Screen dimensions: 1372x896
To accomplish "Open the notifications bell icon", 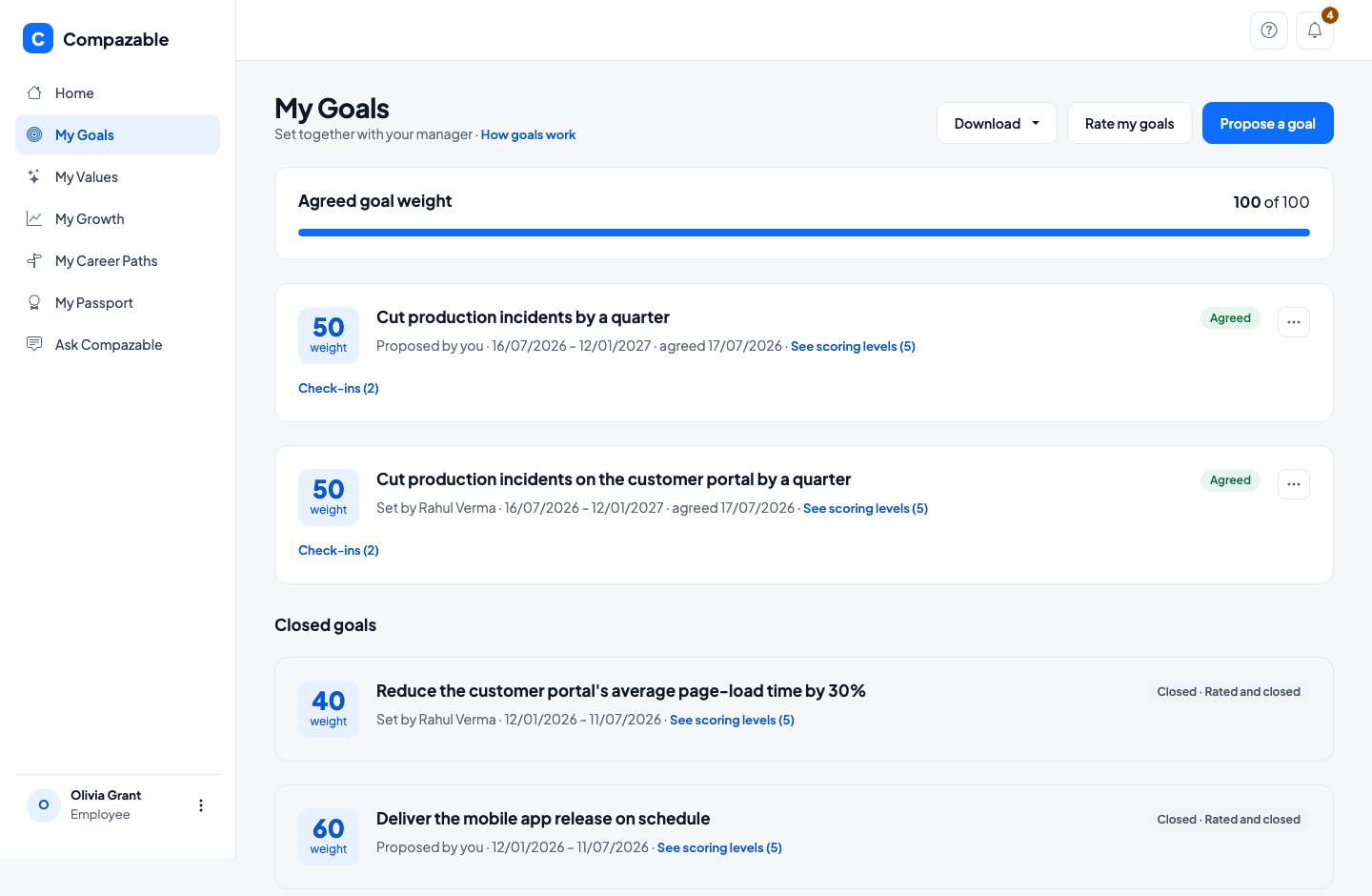I will pos(1315,31).
